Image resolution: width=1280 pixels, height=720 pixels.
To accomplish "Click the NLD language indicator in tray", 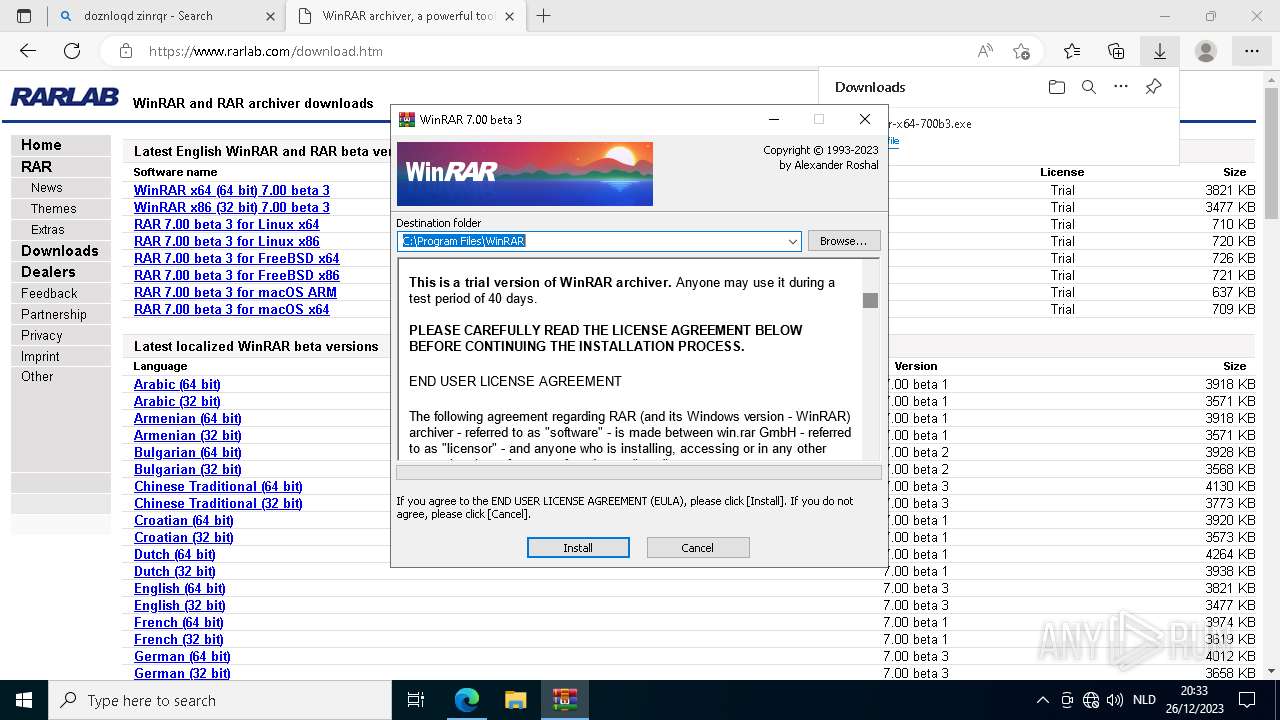I will pos(1144,700).
